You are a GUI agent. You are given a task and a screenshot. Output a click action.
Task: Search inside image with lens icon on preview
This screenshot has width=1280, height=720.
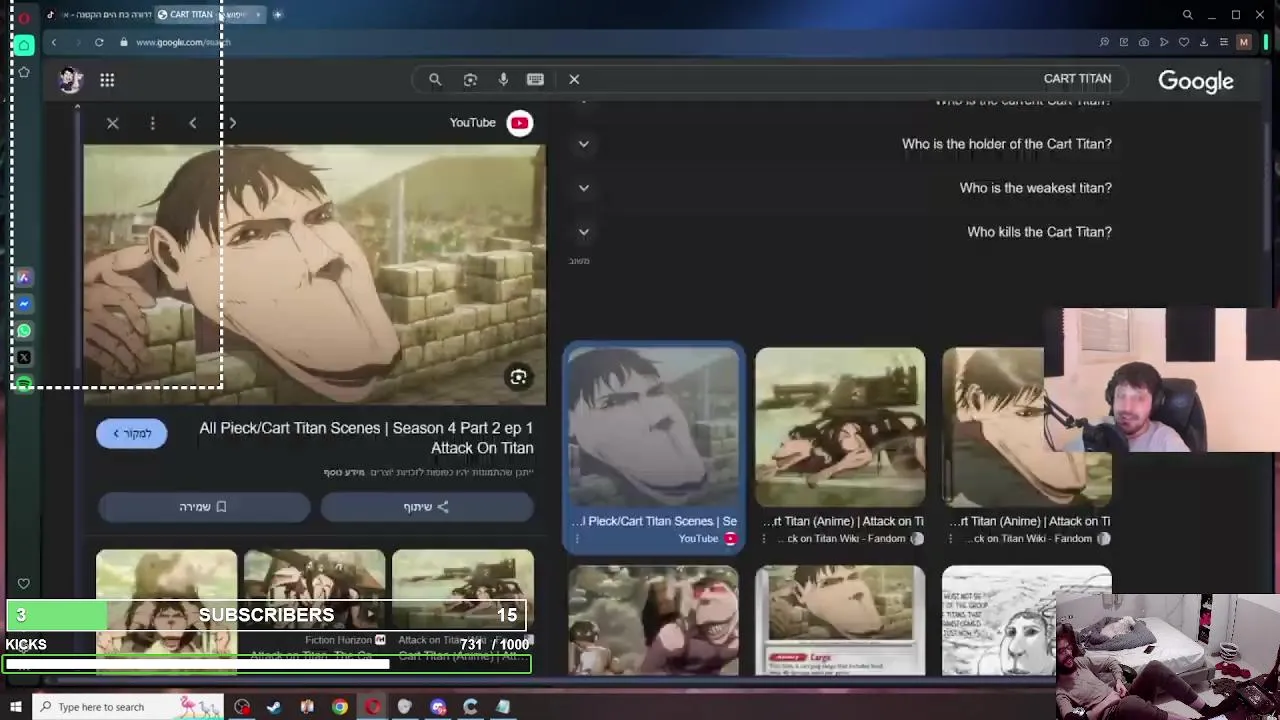(x=518, y=377)
